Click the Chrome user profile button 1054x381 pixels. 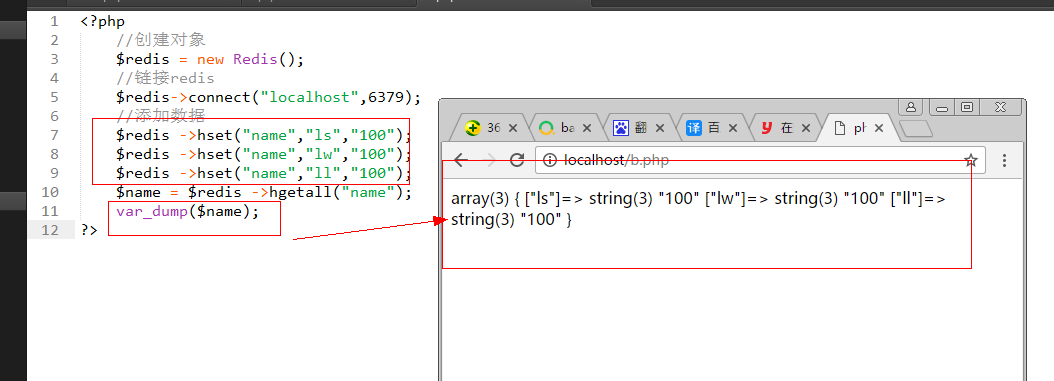910,107
